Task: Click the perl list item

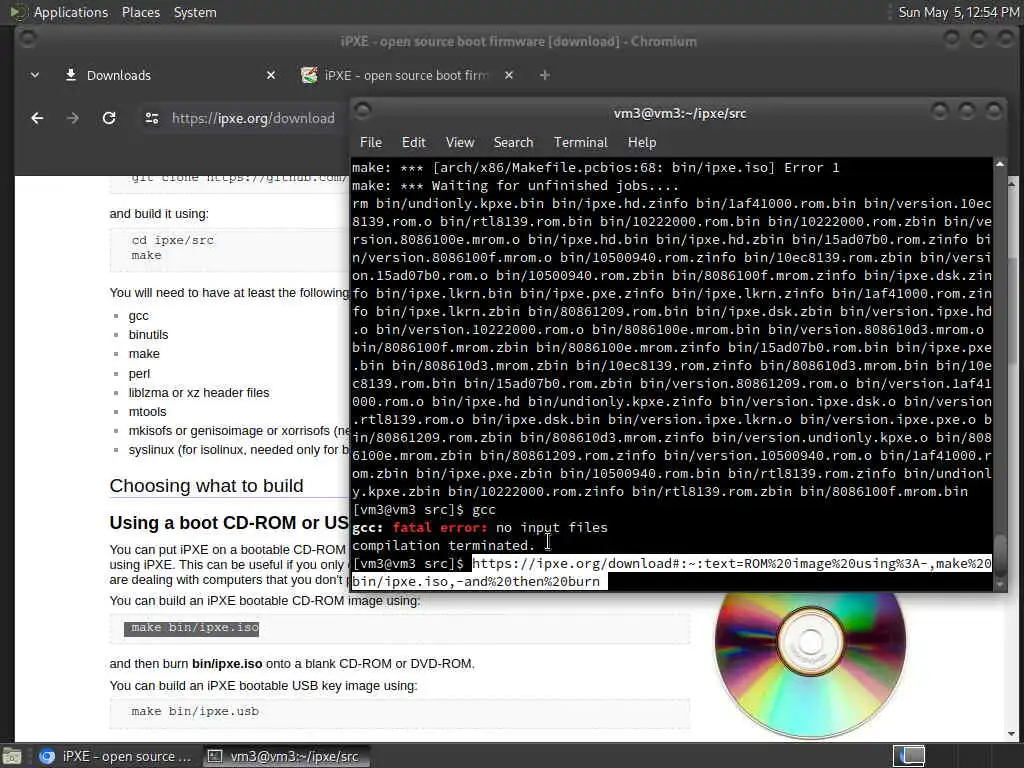Action: (x=139, y=374)
